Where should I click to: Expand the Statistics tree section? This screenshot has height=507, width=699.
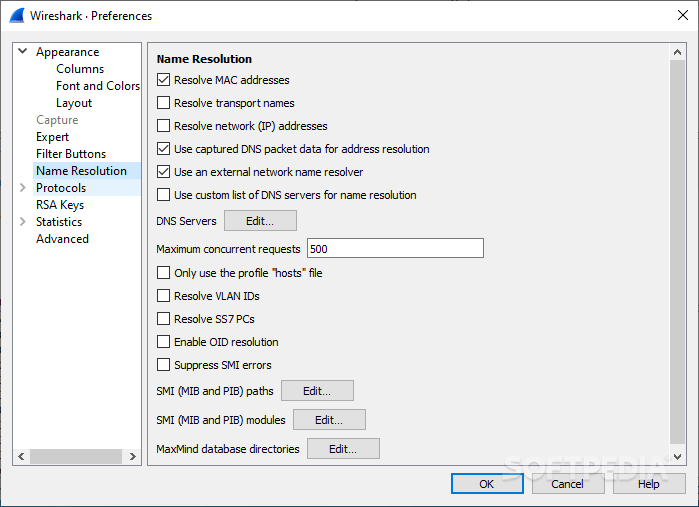(23, 222)
